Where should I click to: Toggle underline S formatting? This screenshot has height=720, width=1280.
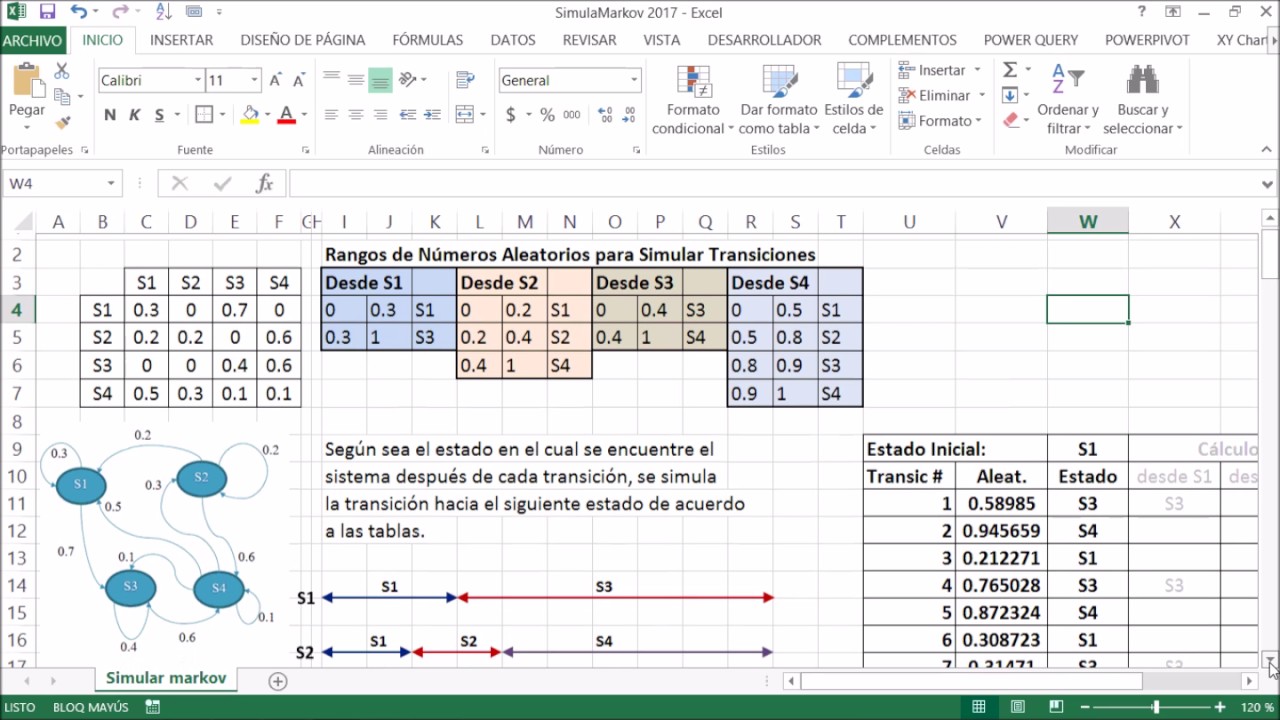tap(159, 115)
